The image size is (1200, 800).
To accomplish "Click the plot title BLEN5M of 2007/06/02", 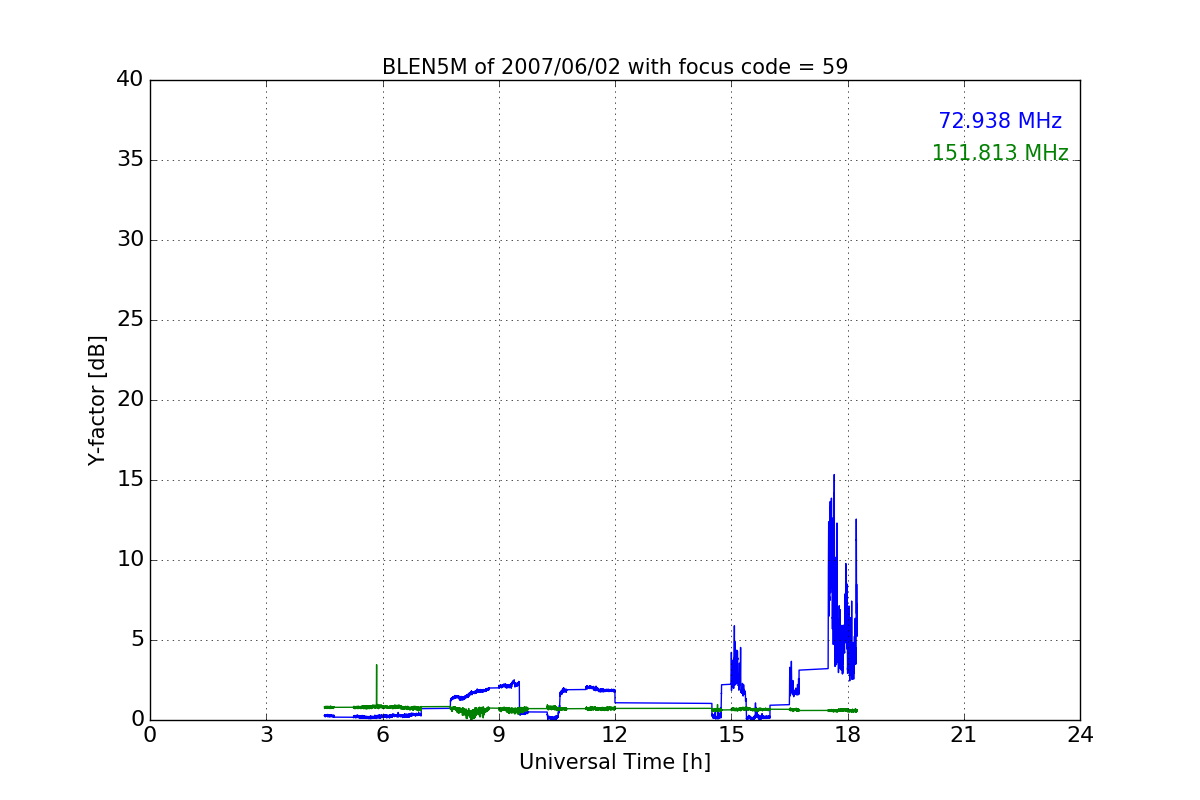I will [614, 67].
